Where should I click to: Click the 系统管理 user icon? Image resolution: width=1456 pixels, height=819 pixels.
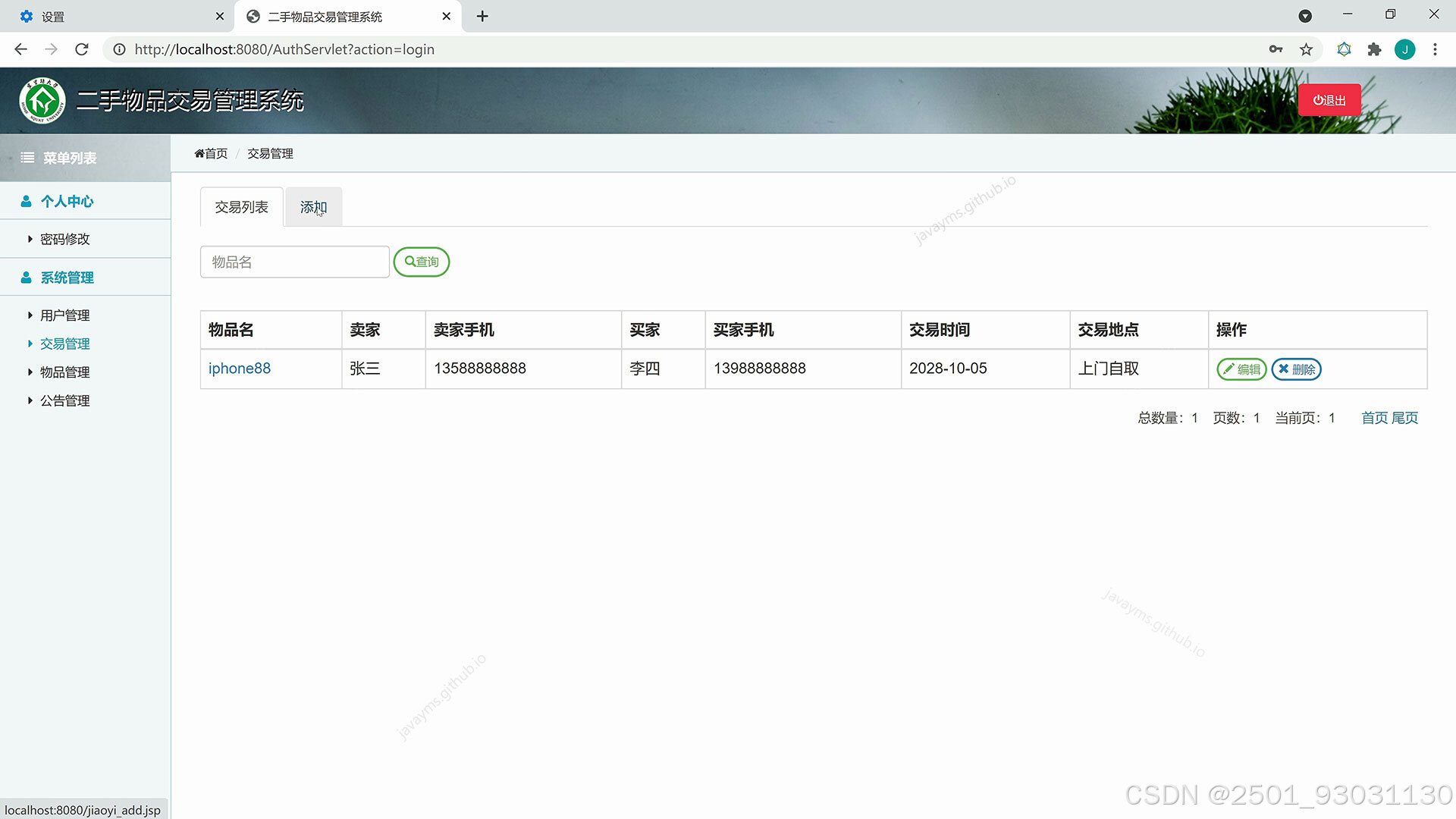pos(26,278)
